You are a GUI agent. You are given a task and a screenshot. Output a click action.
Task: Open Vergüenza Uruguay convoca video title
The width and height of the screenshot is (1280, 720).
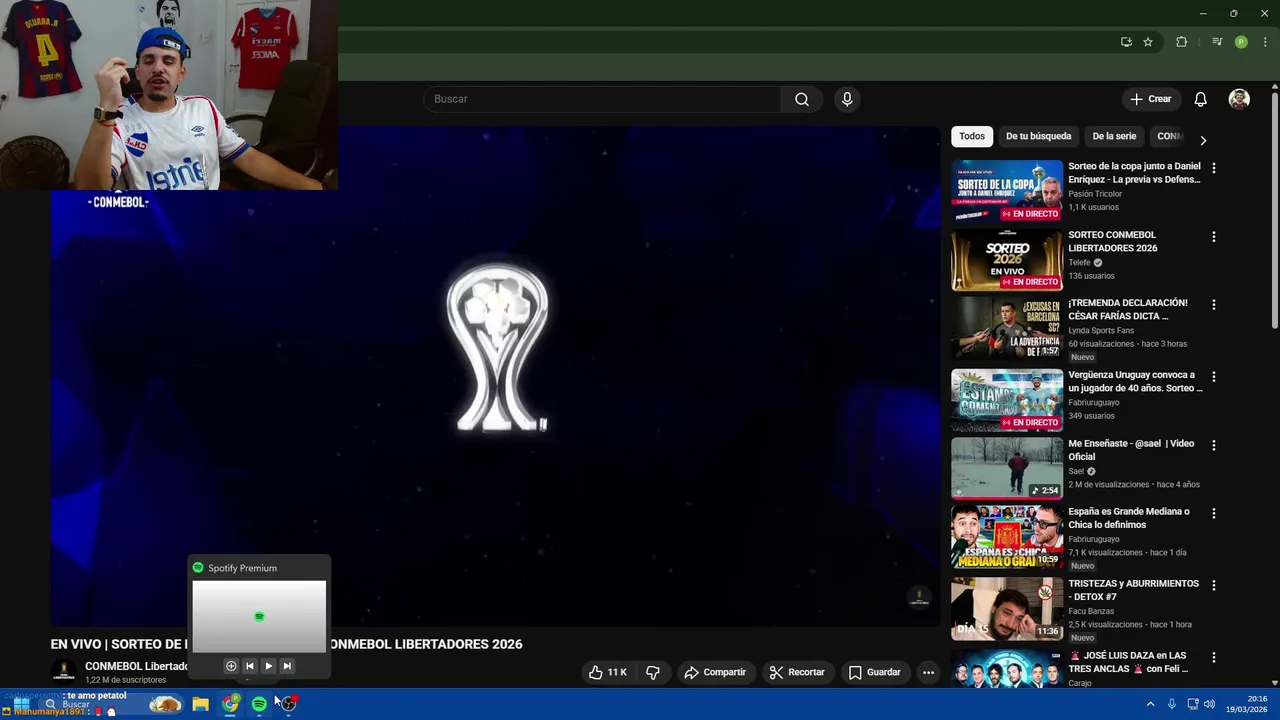point(1135,381)
